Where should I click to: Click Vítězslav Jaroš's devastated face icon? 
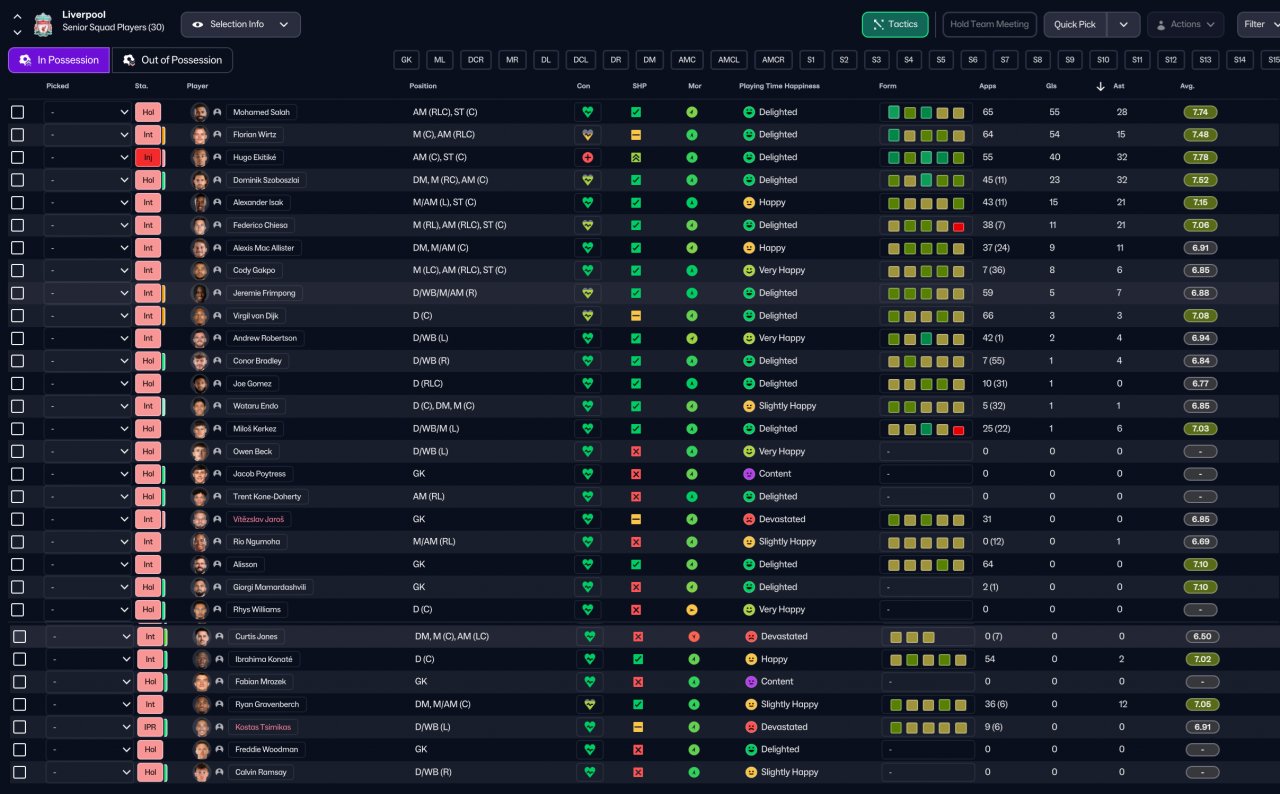pos(748,520)
